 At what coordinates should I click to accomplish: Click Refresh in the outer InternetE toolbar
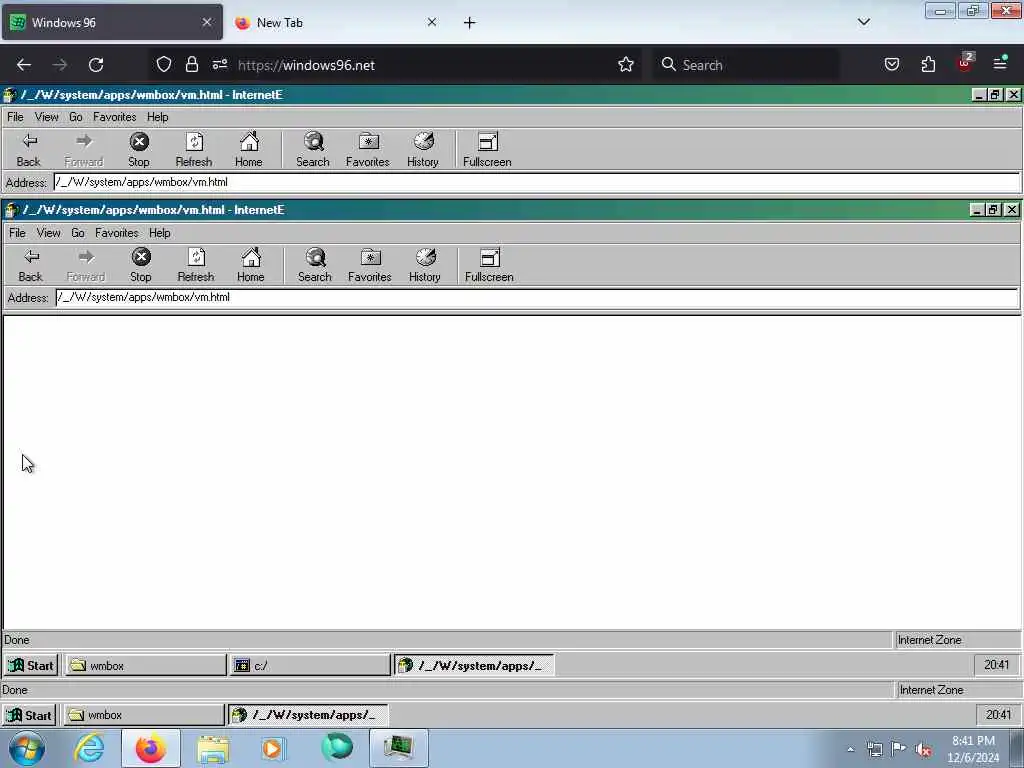pos(194,150)
